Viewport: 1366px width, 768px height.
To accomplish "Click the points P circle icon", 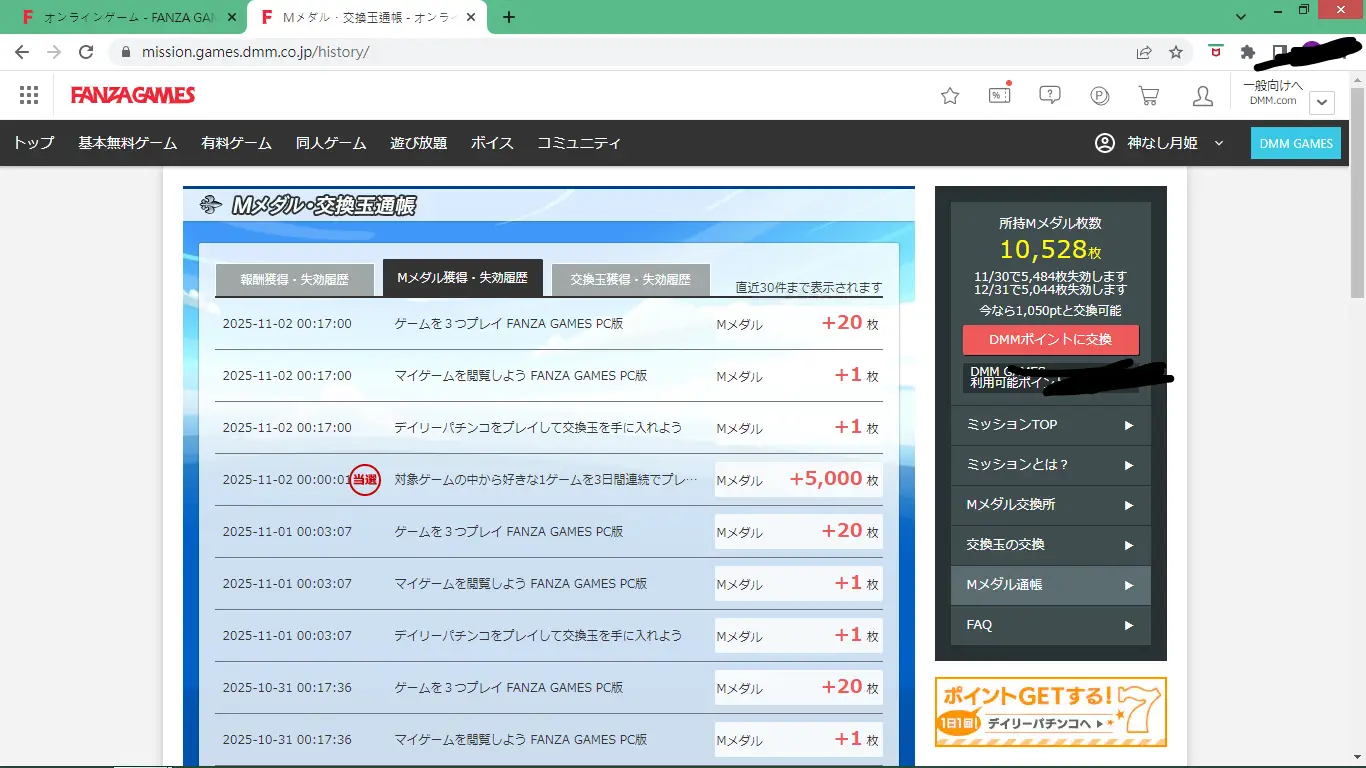I will [x=1100, y=96].
